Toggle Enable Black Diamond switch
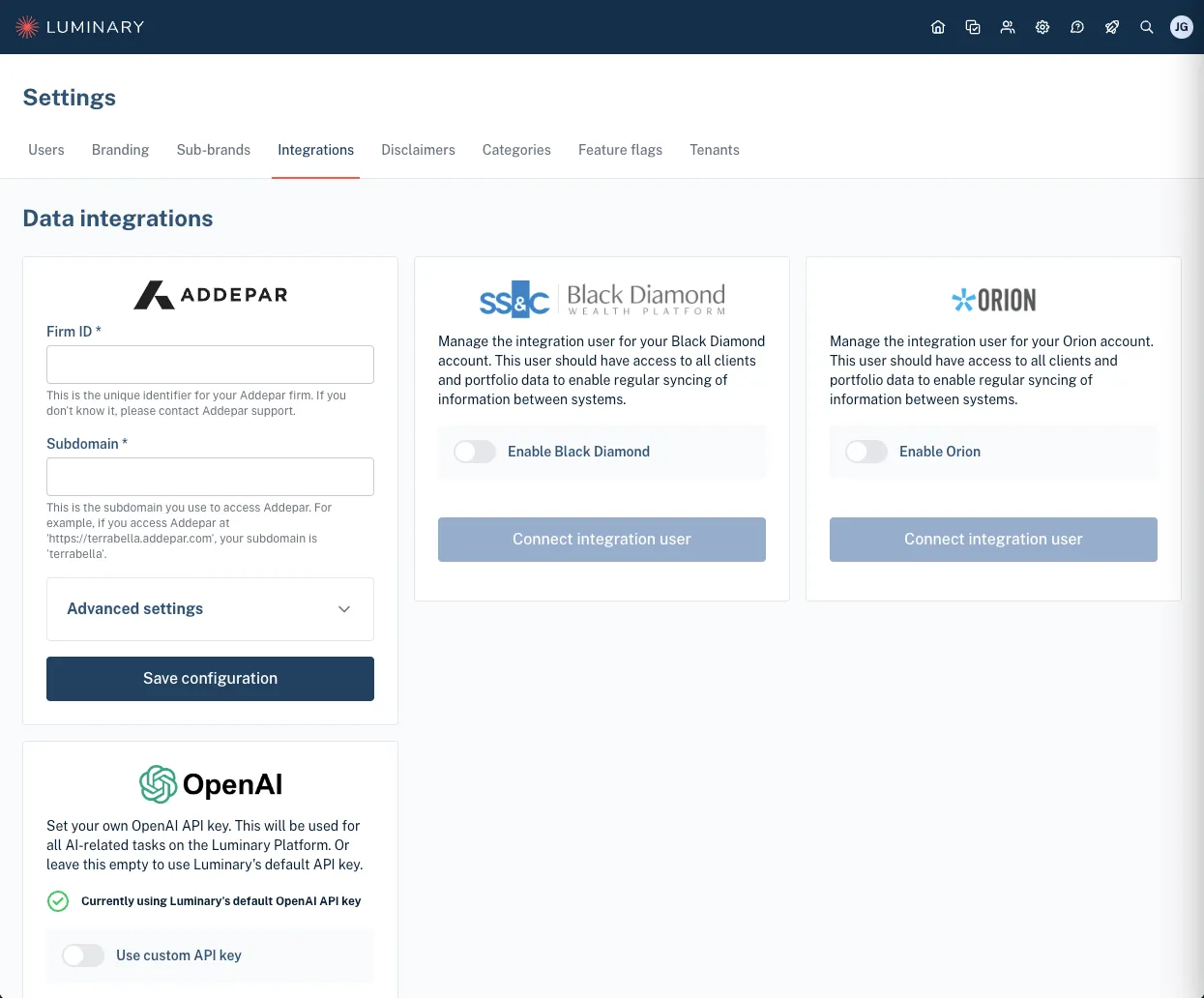This screenshot has height=998, width=1204. (x=475, y=452)
